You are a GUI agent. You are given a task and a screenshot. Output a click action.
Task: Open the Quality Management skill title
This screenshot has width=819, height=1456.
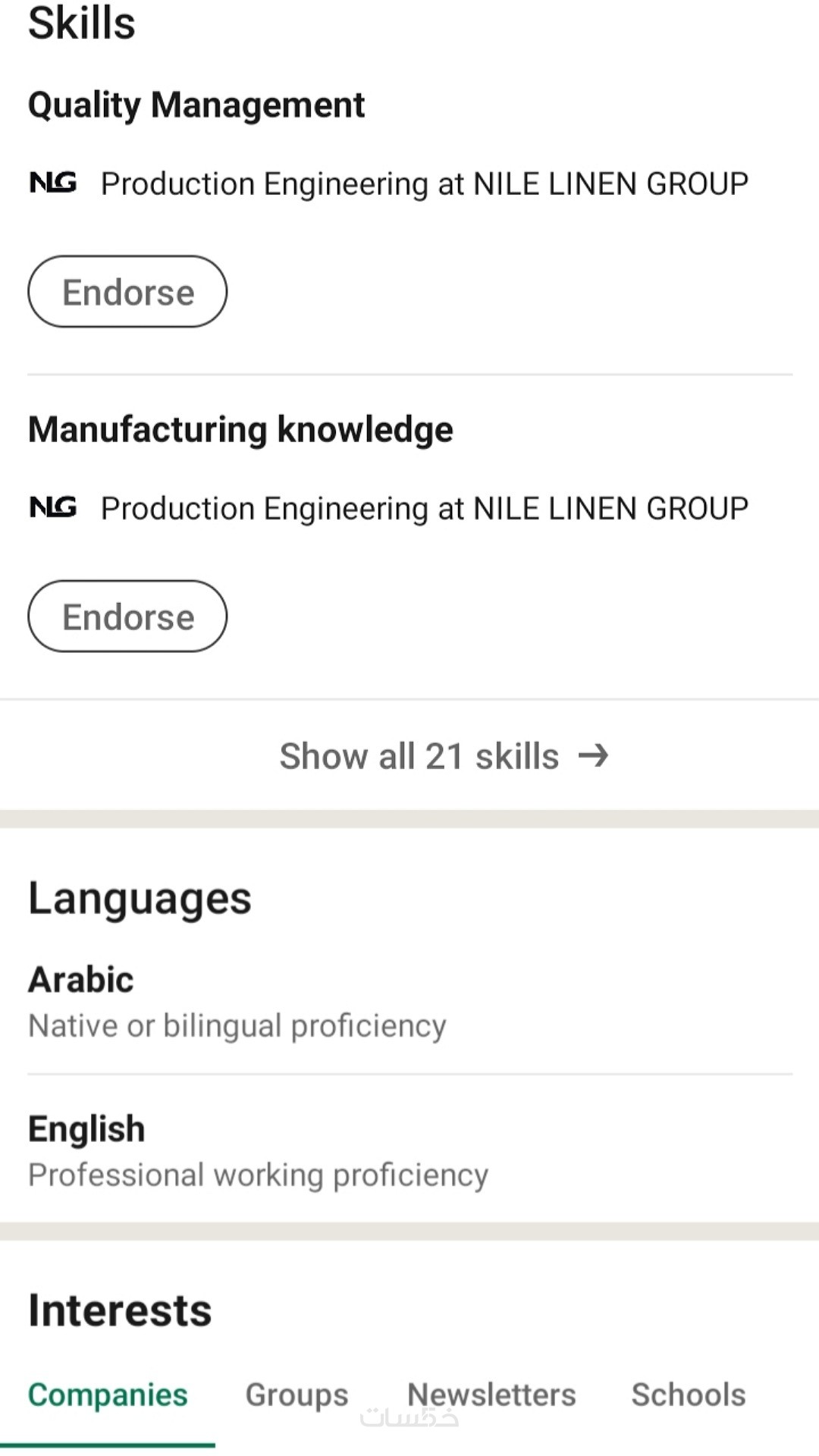(196, 105)
